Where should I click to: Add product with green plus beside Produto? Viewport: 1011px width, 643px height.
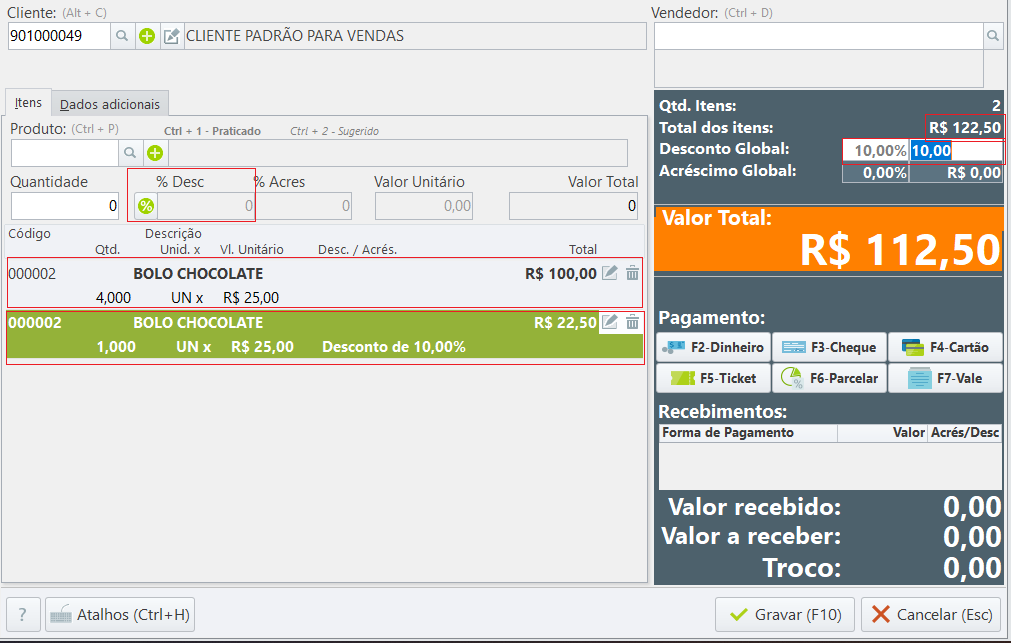pos(155,153)
